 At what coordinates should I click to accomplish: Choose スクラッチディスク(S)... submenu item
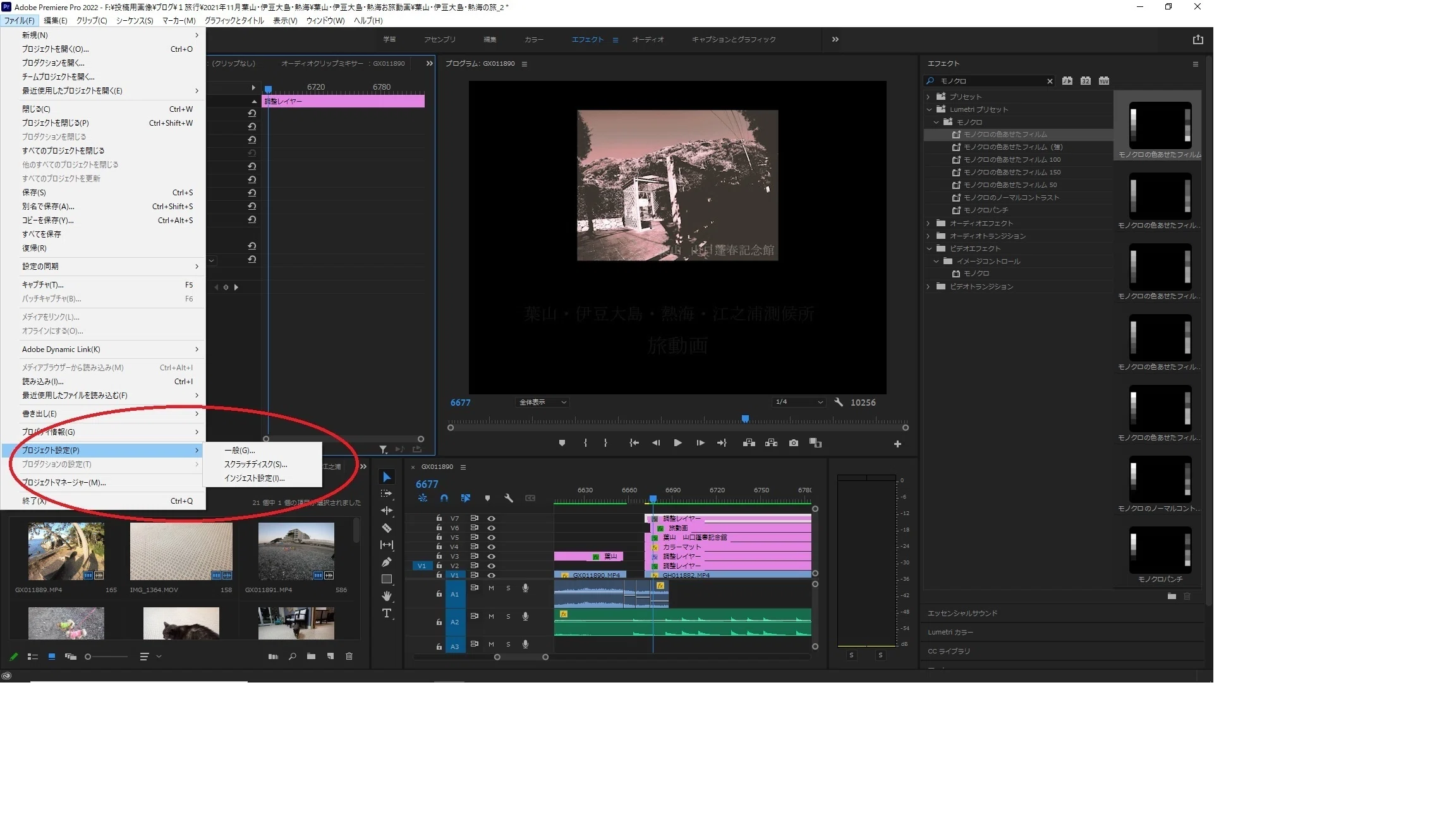pyautogui.click(x=262, y=464)
